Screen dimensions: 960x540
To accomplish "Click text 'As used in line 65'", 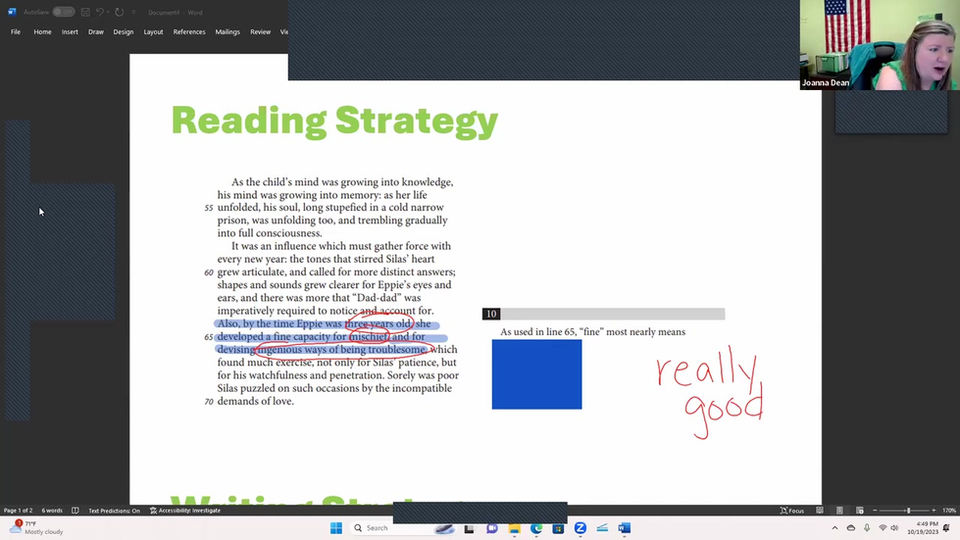I will tap(539, 332).
